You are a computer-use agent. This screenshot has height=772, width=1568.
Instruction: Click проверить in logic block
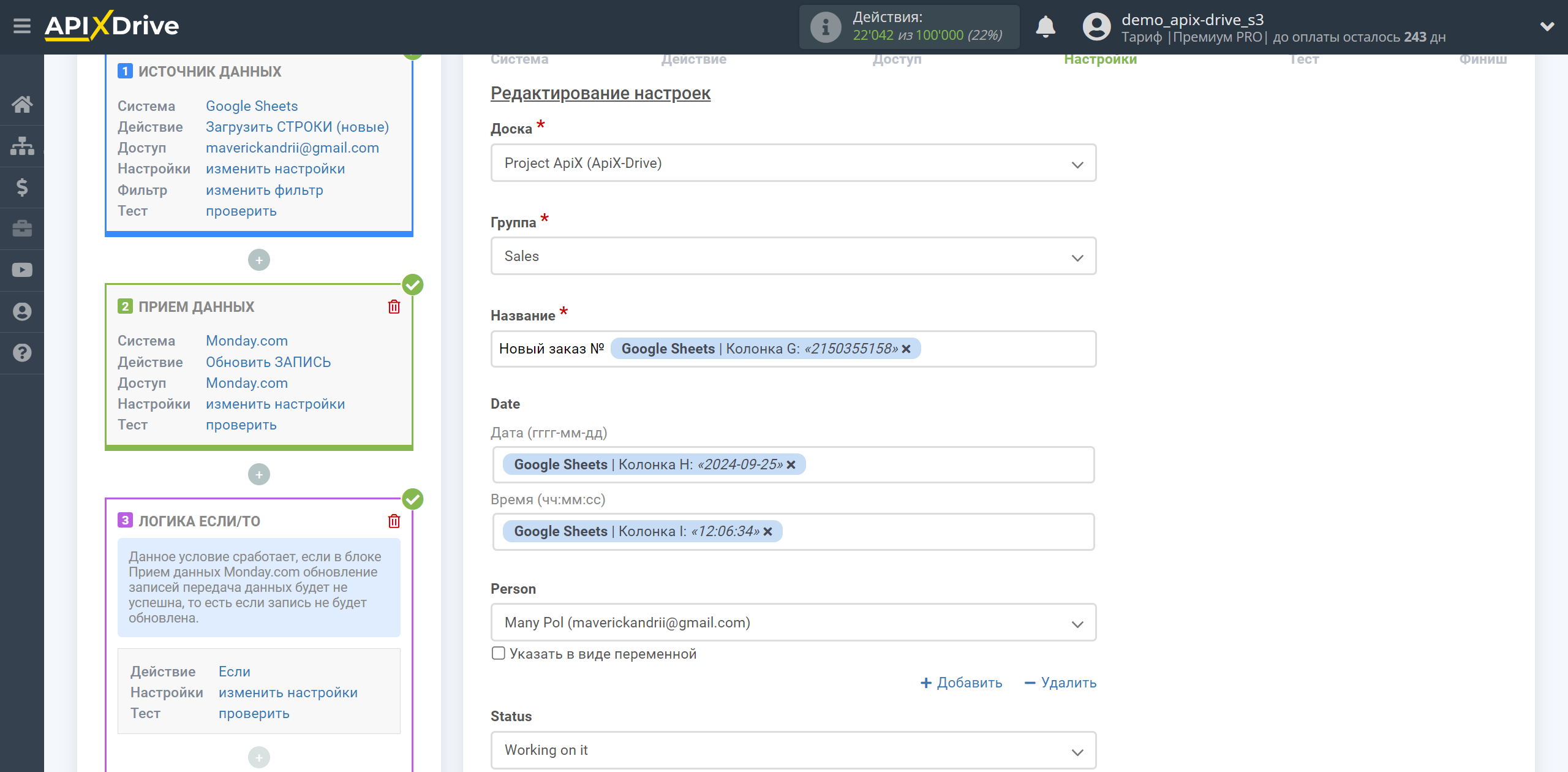[254, 713]
